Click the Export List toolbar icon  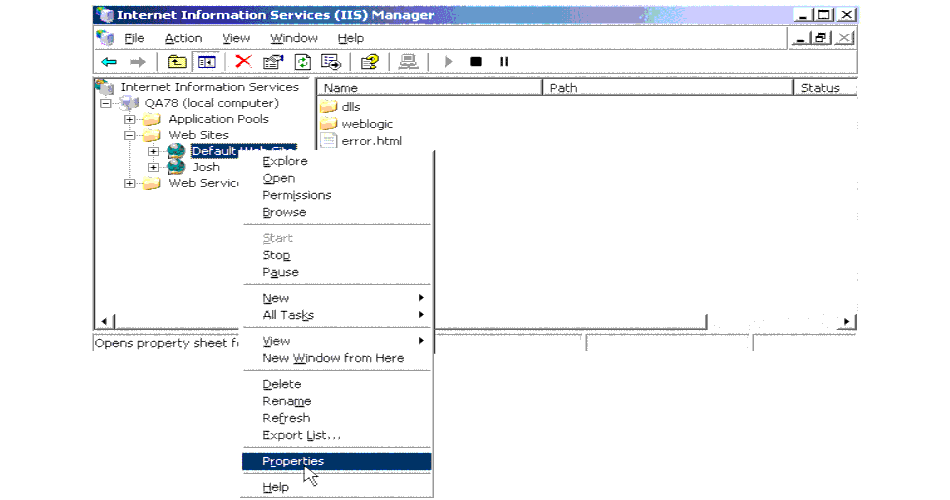pos(331,62)
